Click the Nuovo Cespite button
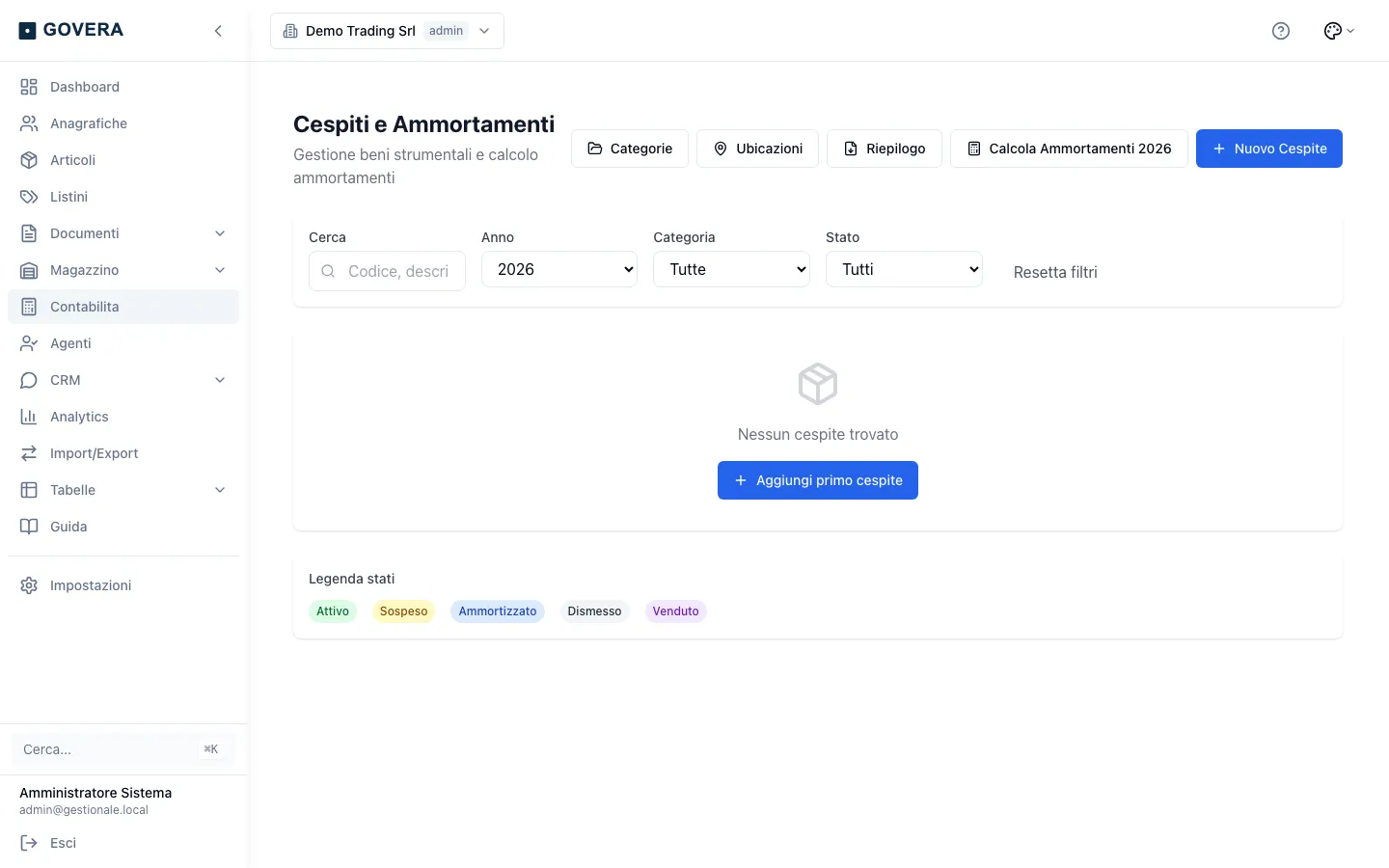Image resolution: width=1389 pixels, height=868 pixels. tap(1269, 149)
